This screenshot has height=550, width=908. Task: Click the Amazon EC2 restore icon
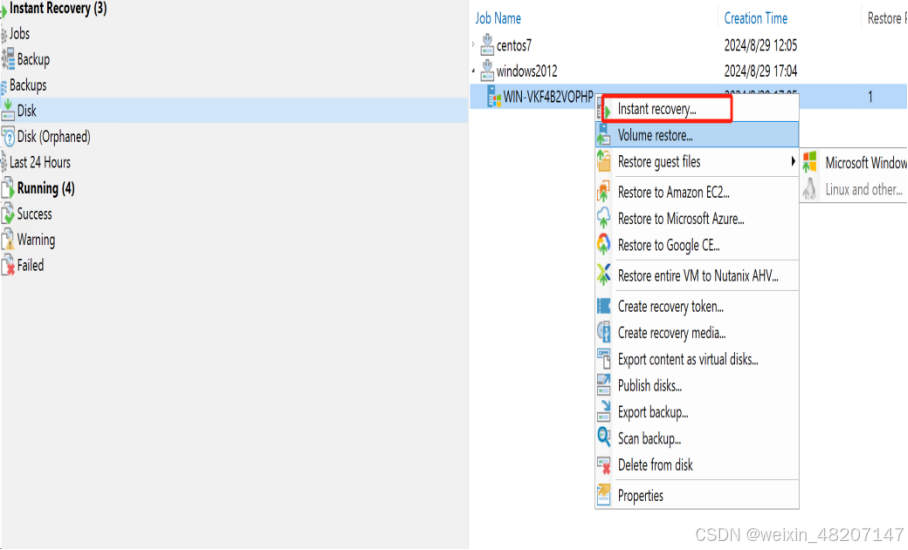(603, 191)
